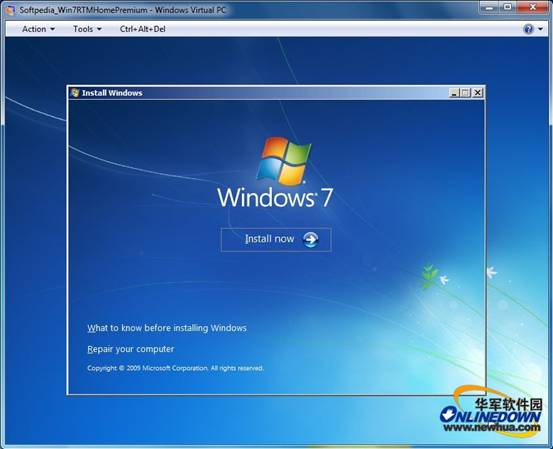Click the arrow icon in Install now
The image size is (553, 449).
click(x=311, y=239)
